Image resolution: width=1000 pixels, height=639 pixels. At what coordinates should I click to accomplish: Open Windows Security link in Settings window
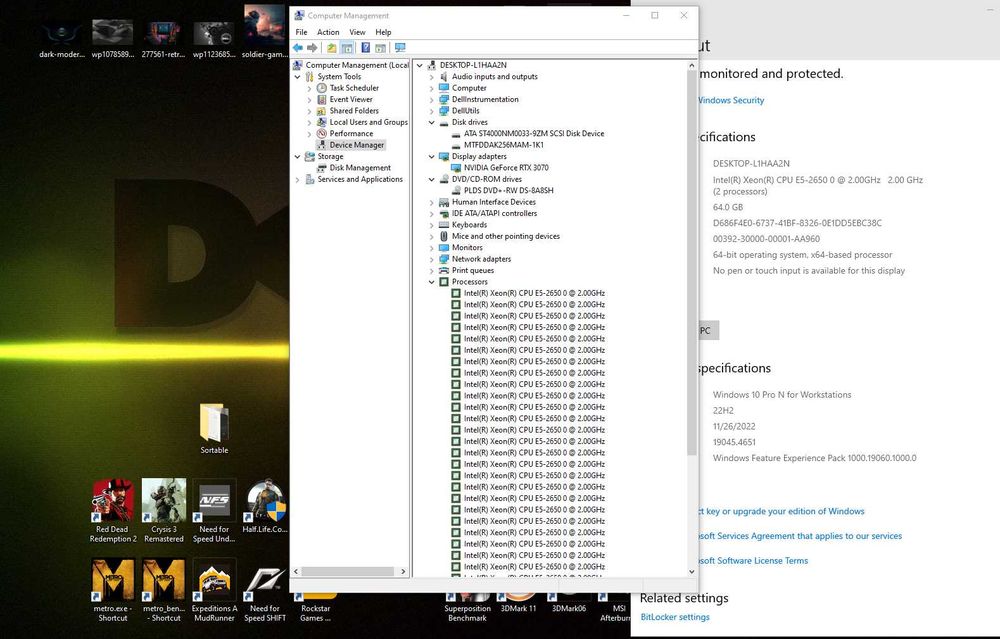click(x=731, y=100)
